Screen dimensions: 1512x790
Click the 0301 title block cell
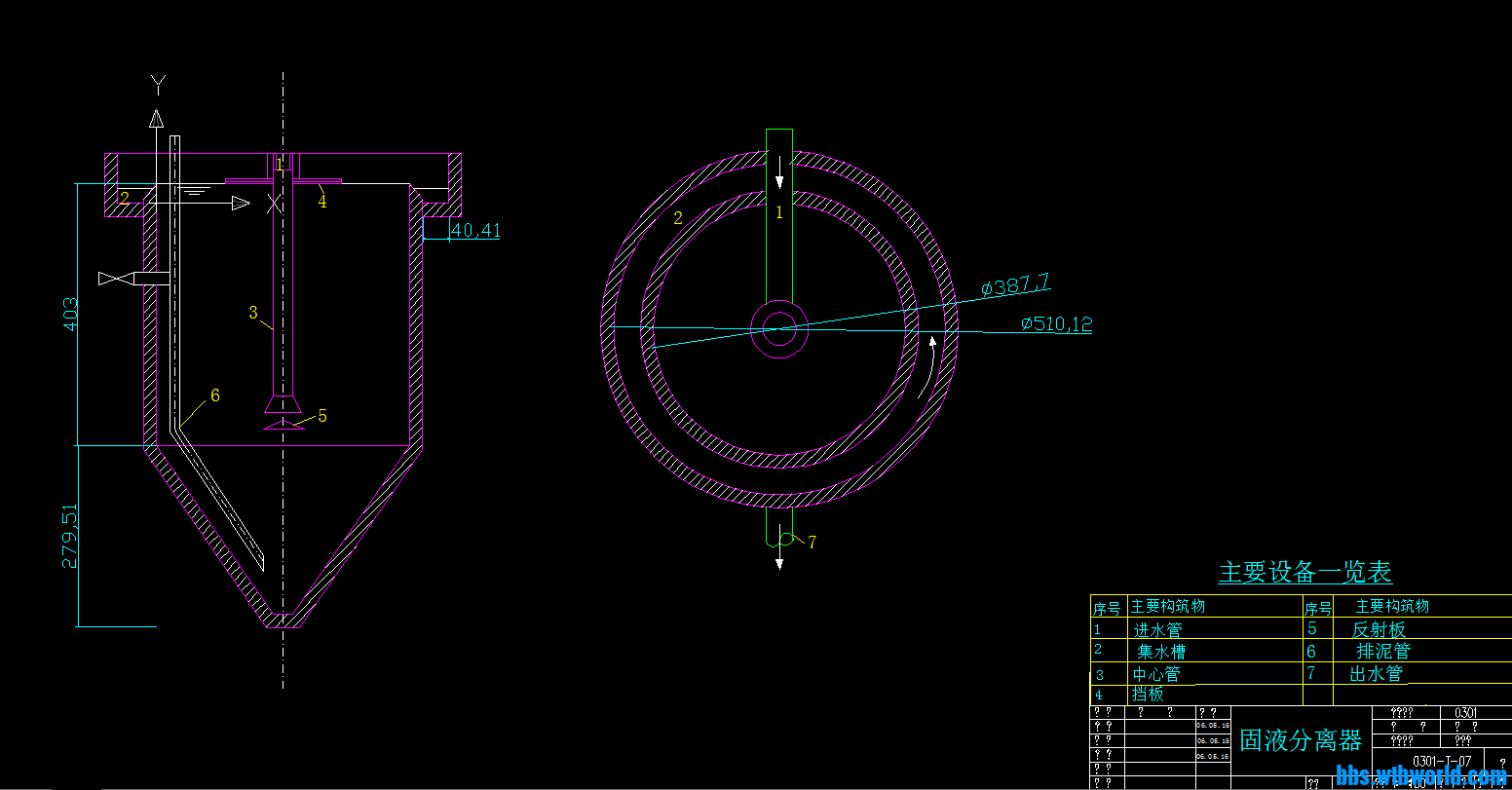click(x=1466, y=713)
